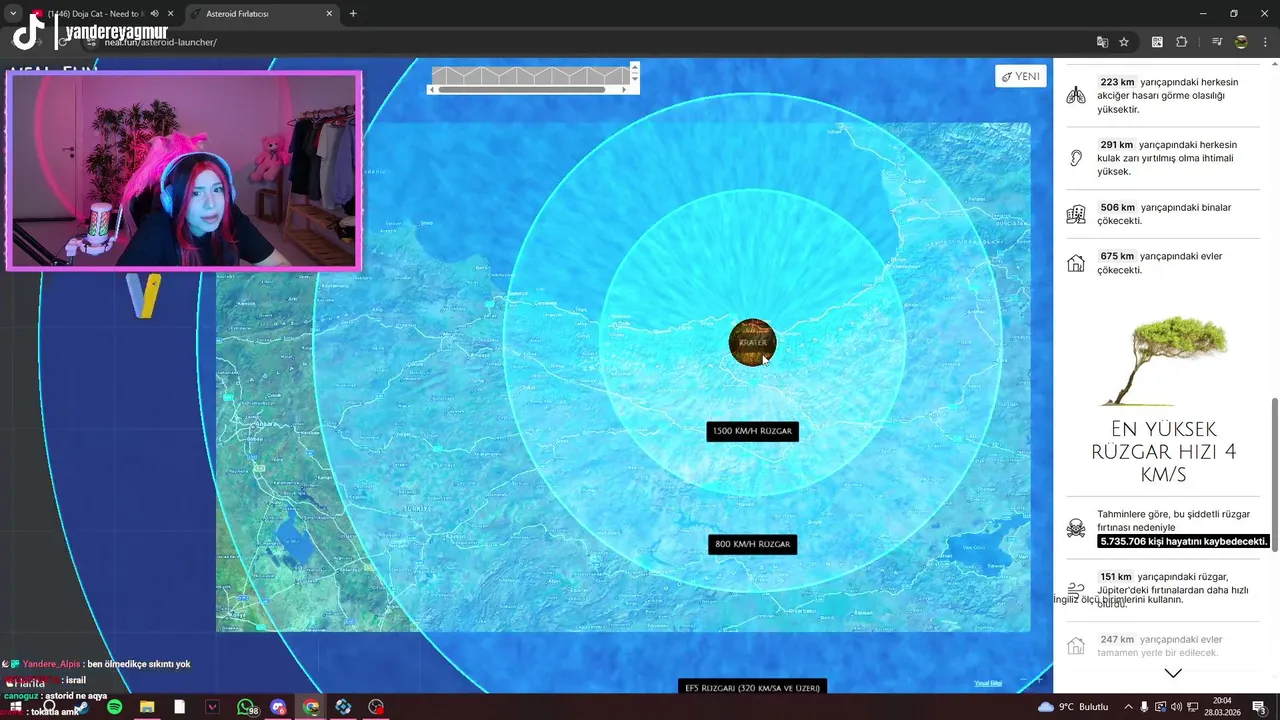Click the translate page icon

click(x=1102, y=42)
